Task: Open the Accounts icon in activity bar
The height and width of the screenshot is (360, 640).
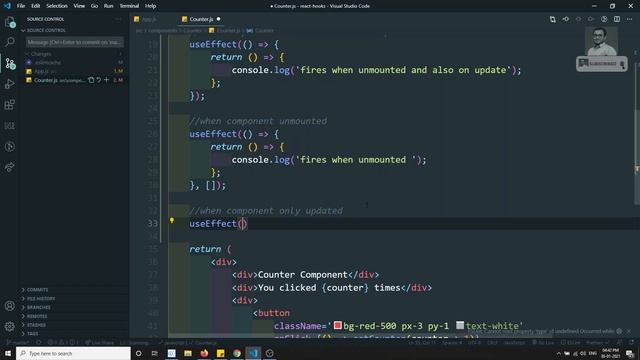Action: pyautogui.click(x=10, y=306)
